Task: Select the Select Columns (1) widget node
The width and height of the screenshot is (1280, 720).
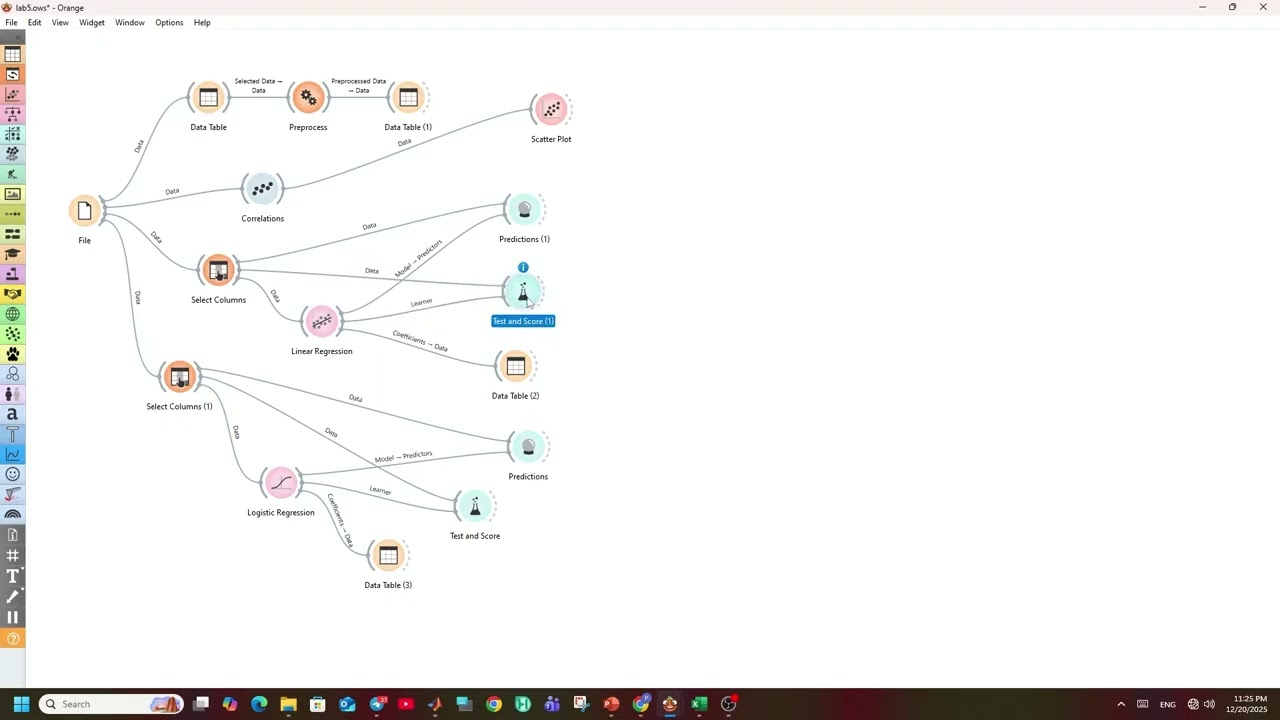Action: [179, 377]
